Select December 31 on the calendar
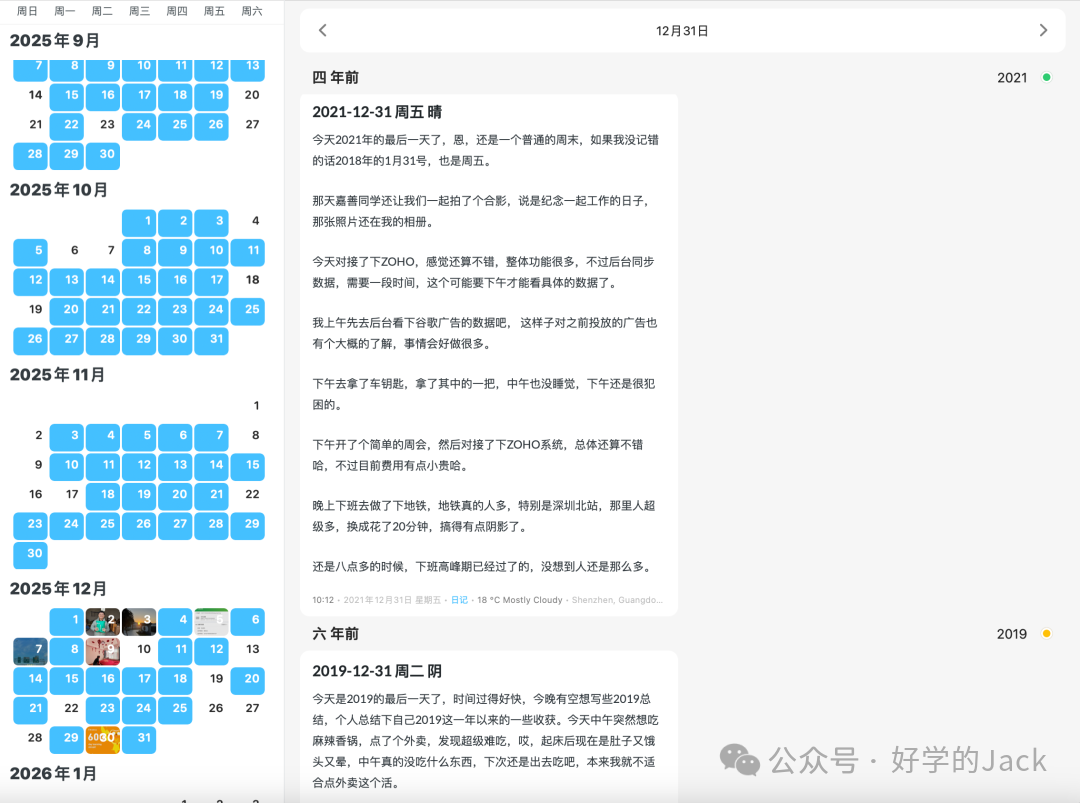1080x803 pixels. [139, 737]
